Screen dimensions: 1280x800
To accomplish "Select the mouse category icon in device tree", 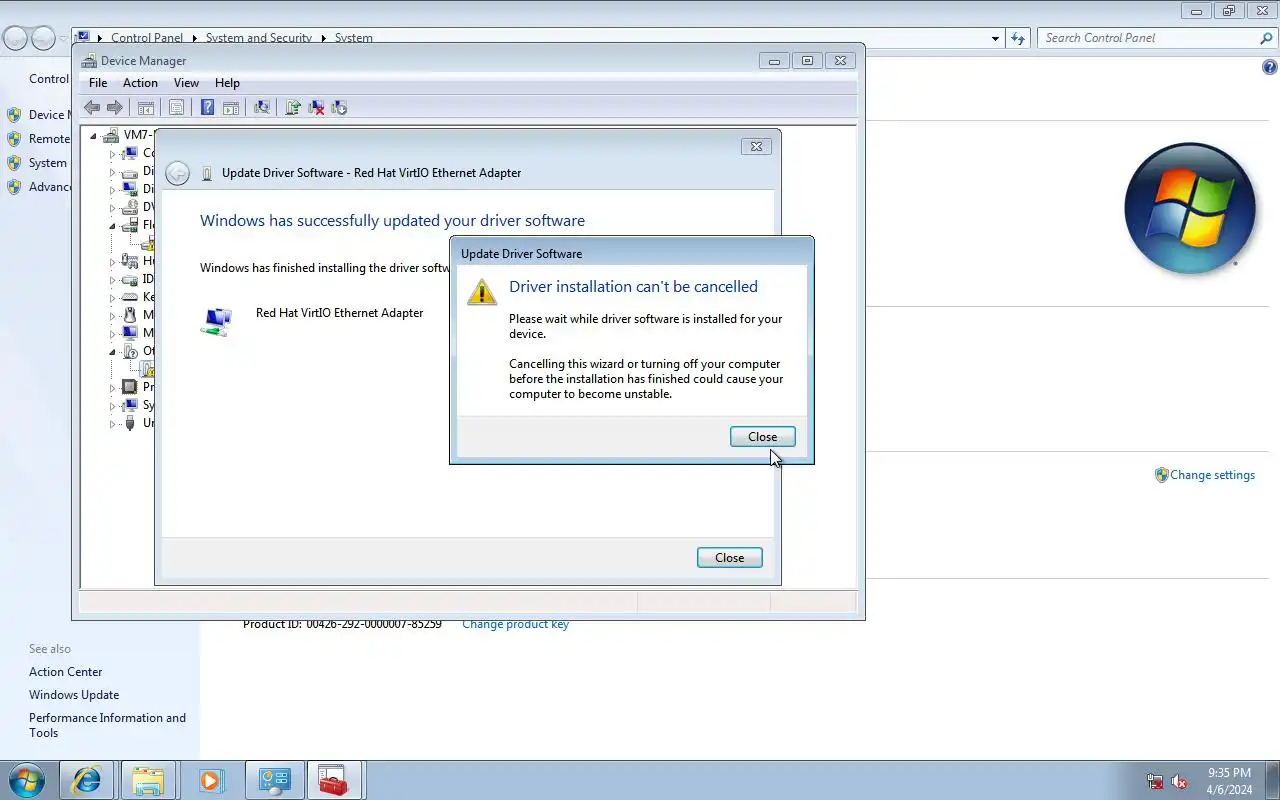I will [129, 315].
